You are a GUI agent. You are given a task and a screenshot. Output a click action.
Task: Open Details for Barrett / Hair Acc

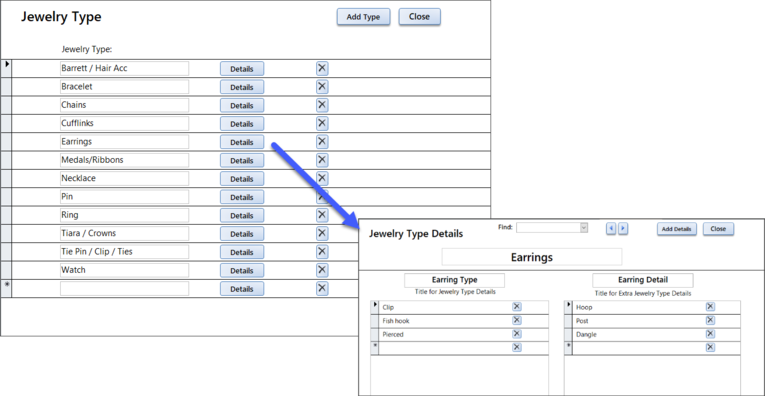click(242, 69)
